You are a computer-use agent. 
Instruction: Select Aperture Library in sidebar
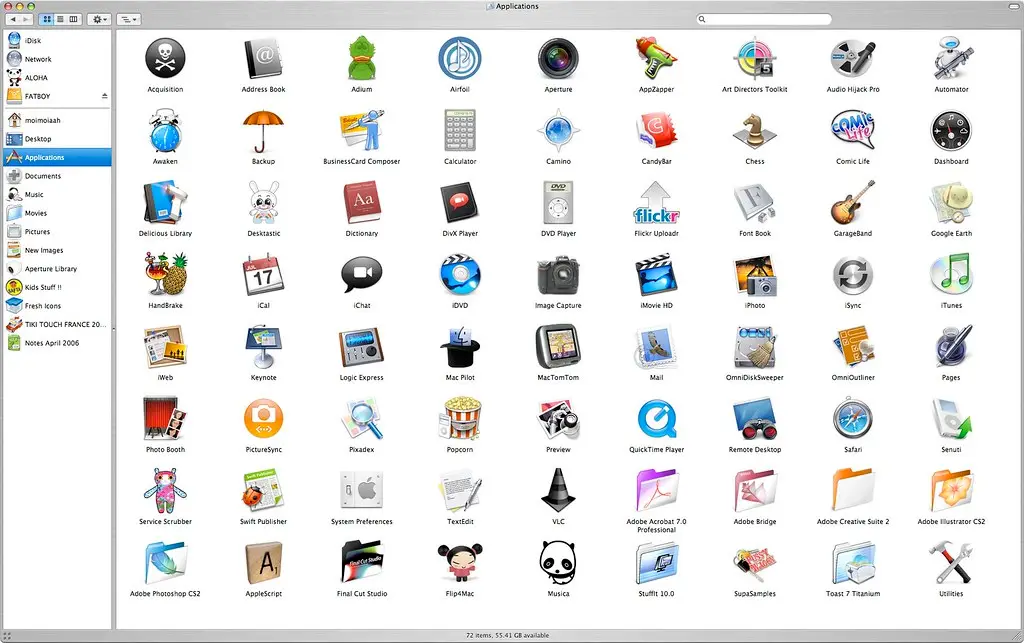[x=57, y=269]
